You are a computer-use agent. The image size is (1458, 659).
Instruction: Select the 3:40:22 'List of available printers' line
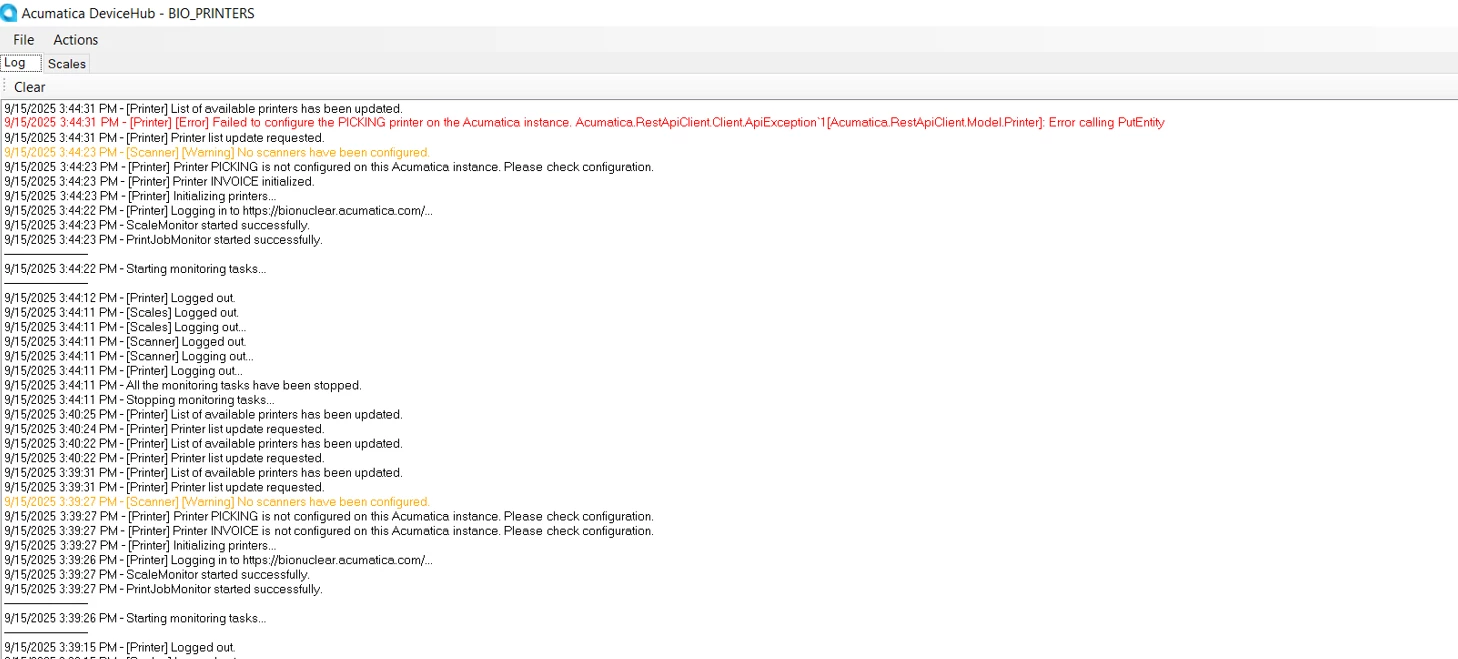tap(203, 444)
